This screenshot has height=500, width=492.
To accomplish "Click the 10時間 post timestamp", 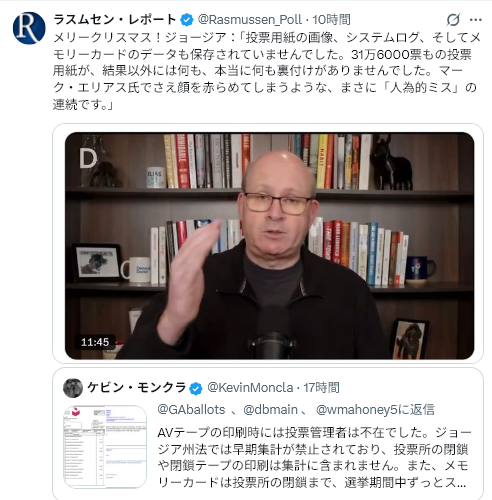I will (x=331, y=20).
